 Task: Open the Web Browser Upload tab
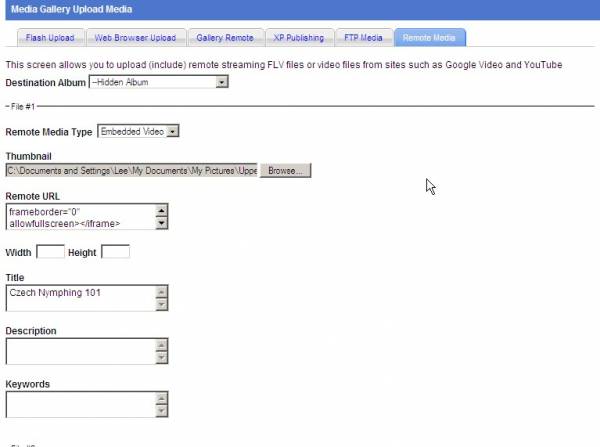pos(135,38)
